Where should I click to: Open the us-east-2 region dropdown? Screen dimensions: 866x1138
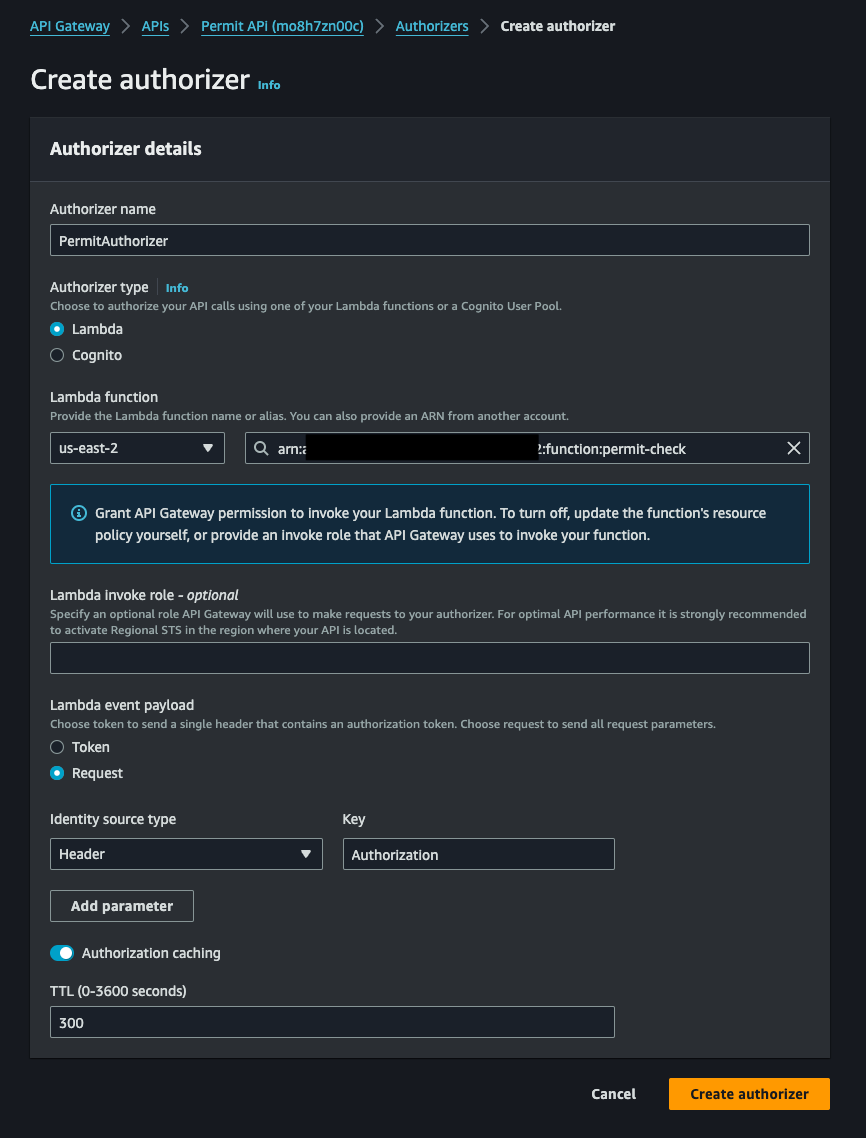click(137, 448)
